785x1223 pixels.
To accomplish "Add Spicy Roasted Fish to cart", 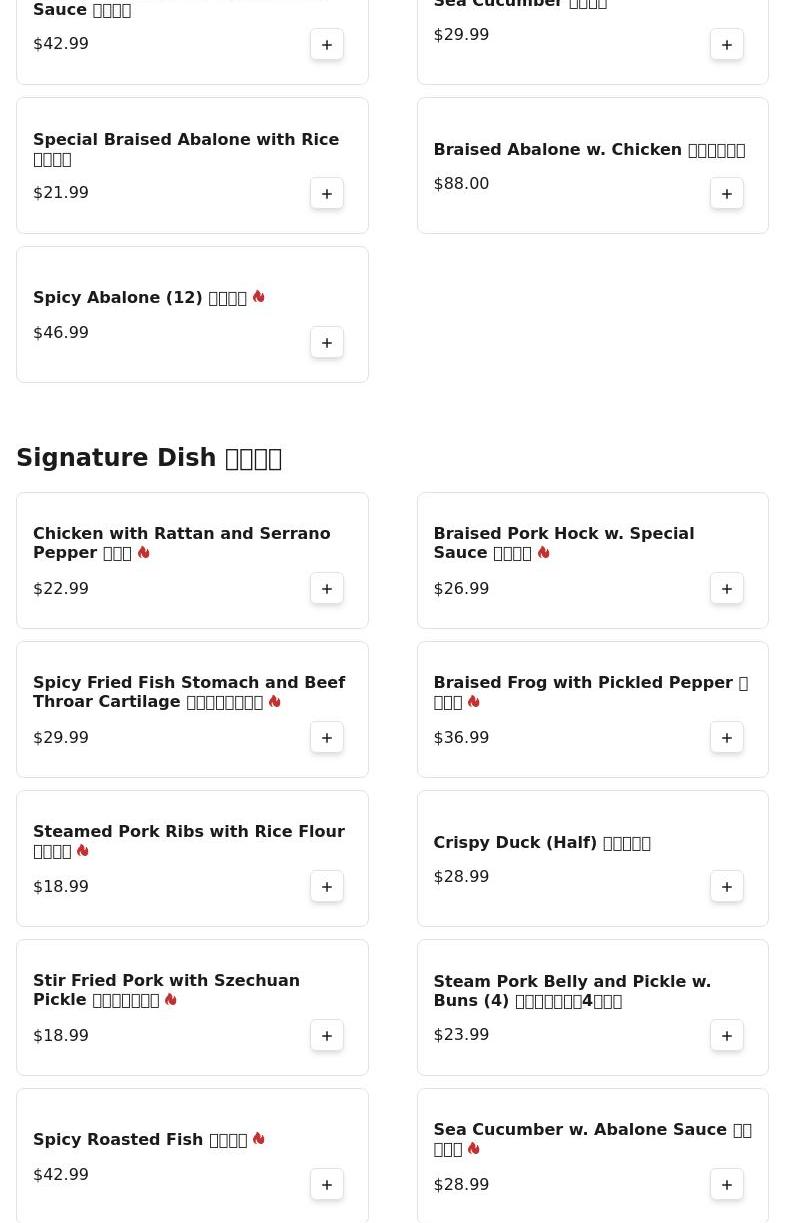I will click(327, 1185).
